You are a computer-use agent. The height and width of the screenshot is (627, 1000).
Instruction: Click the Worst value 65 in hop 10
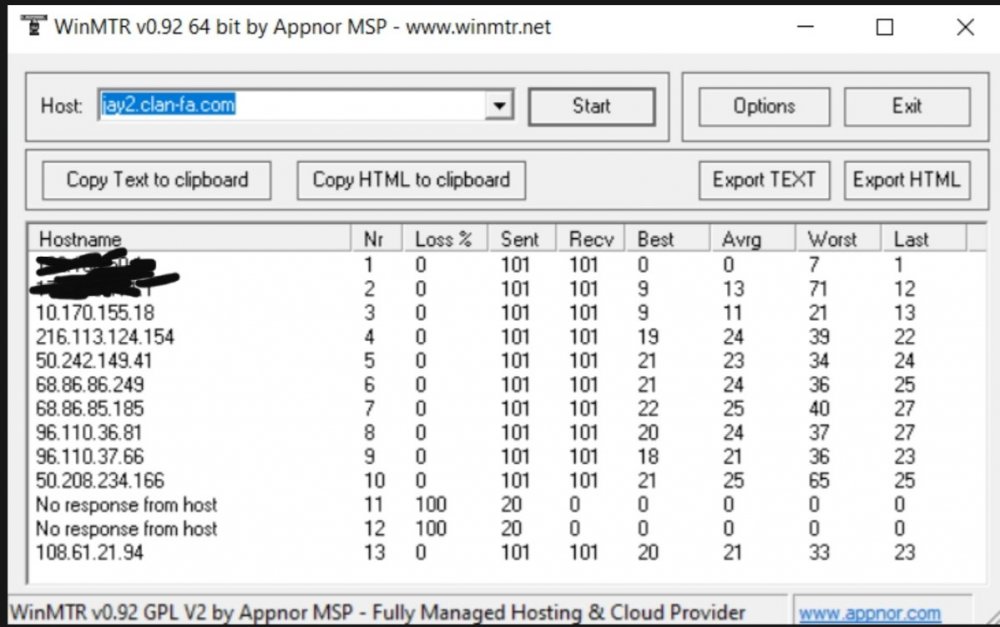pos(819,480)
